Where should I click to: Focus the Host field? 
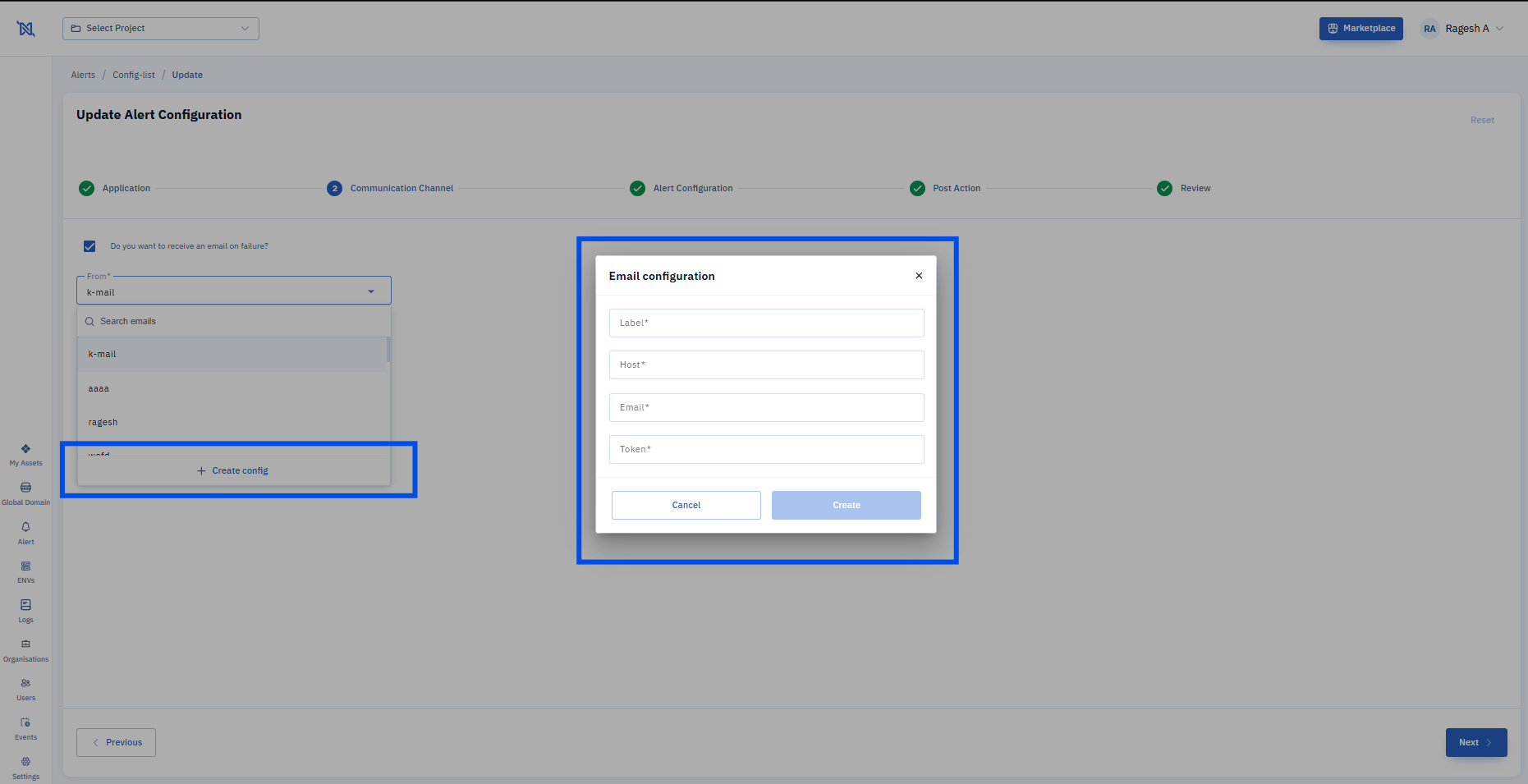(x=766, y=364)
